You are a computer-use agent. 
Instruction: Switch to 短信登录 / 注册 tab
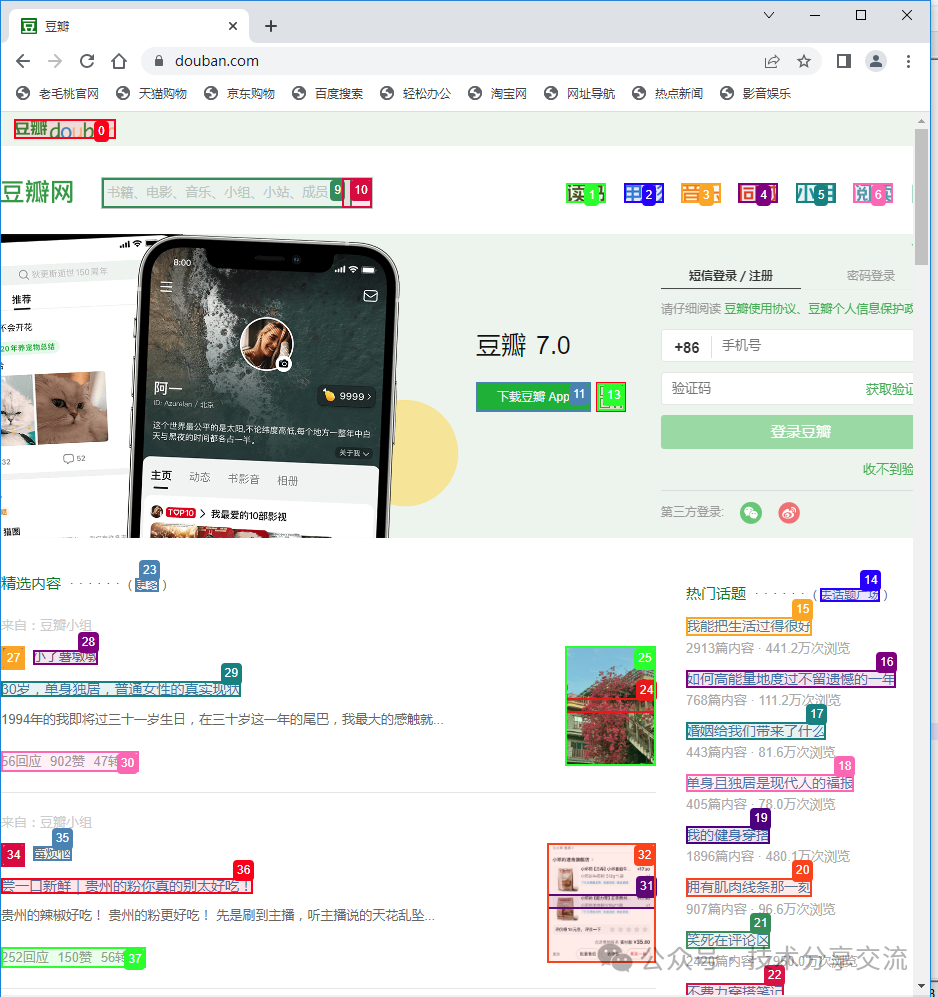click(731, 275)
